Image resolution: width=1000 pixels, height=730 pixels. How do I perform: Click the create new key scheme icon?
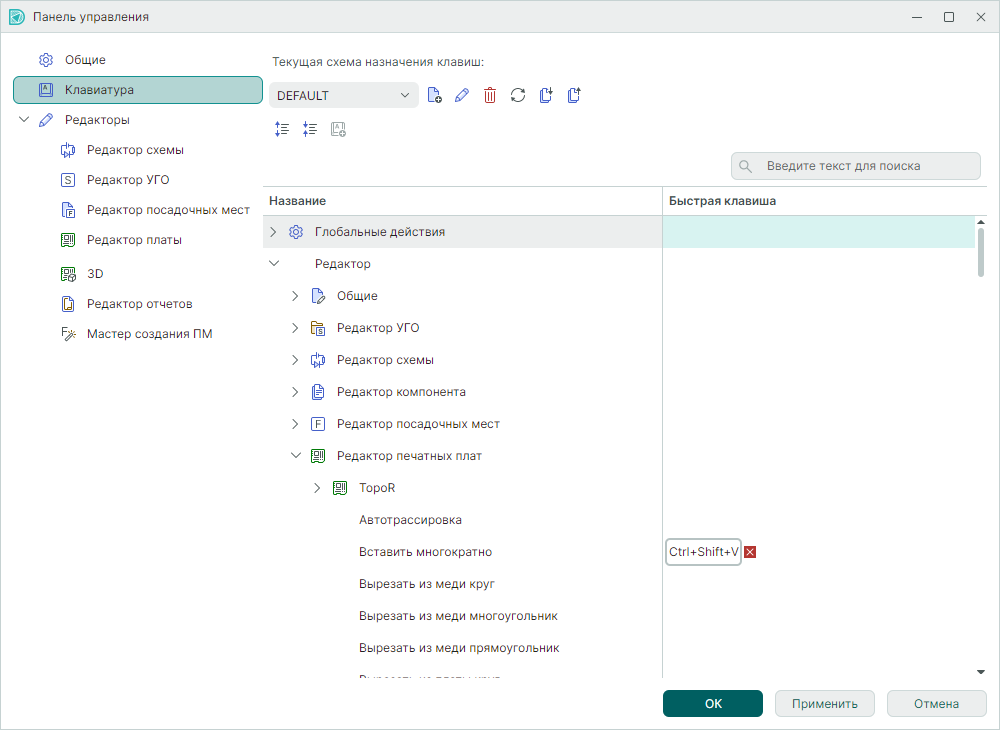434,96
